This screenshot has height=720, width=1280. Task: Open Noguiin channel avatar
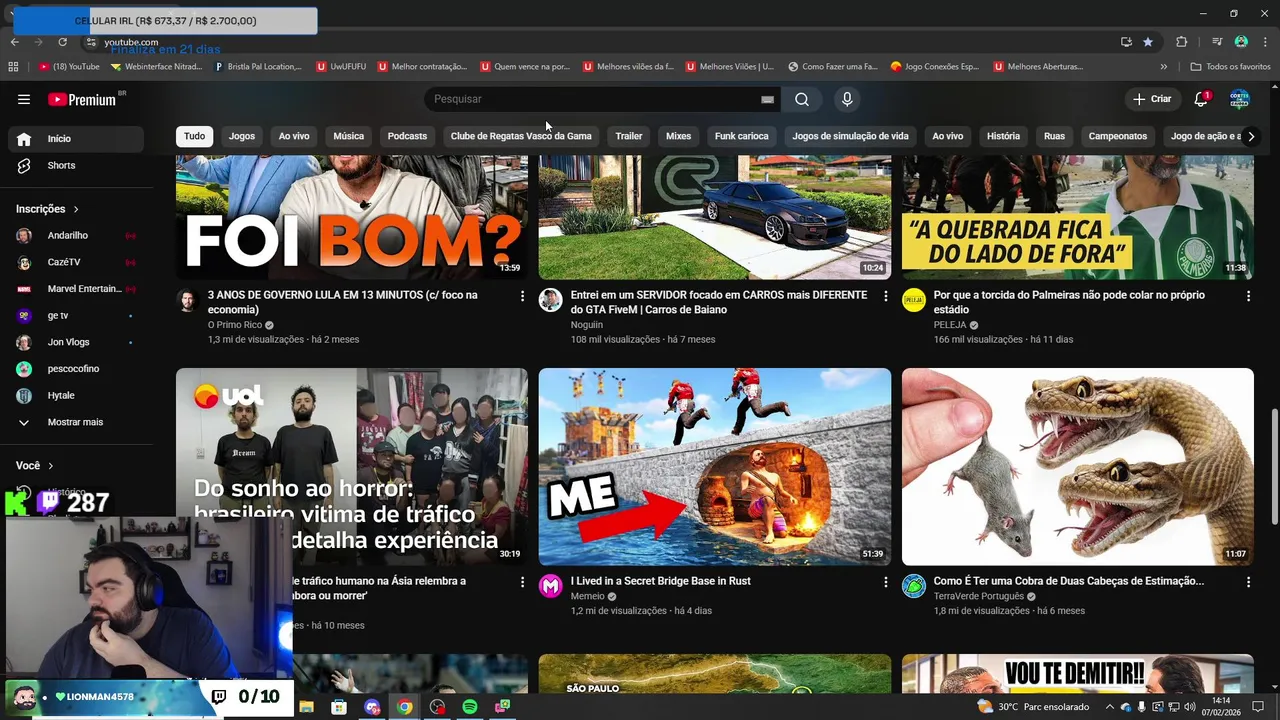click(551, 301)
